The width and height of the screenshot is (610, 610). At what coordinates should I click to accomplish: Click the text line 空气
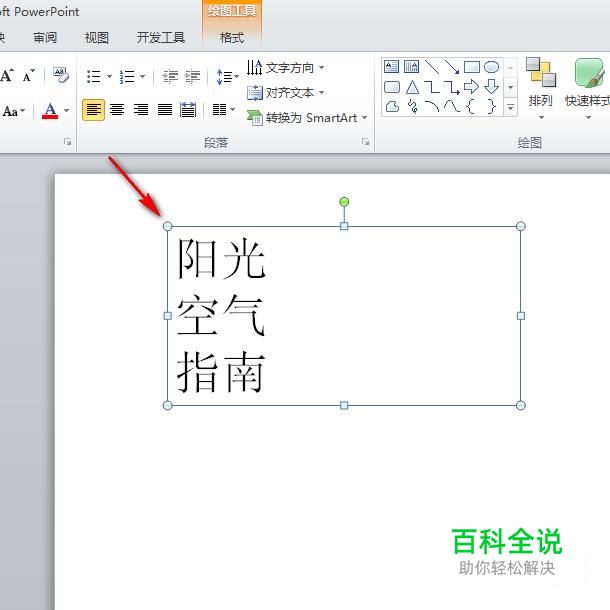pyautogui.click(x=221, y=315)
